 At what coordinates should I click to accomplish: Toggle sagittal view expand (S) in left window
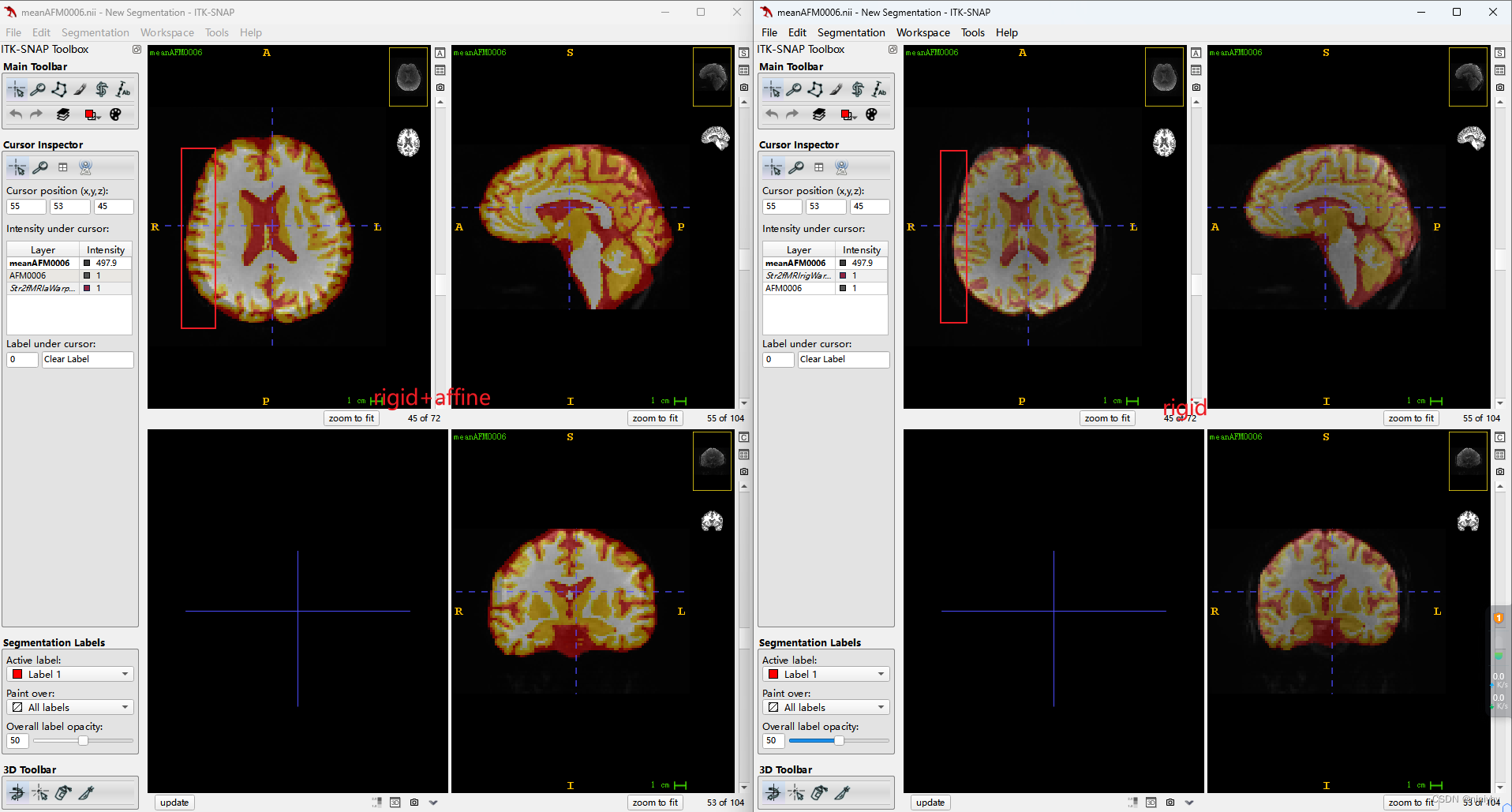click(x=744, y=53)
